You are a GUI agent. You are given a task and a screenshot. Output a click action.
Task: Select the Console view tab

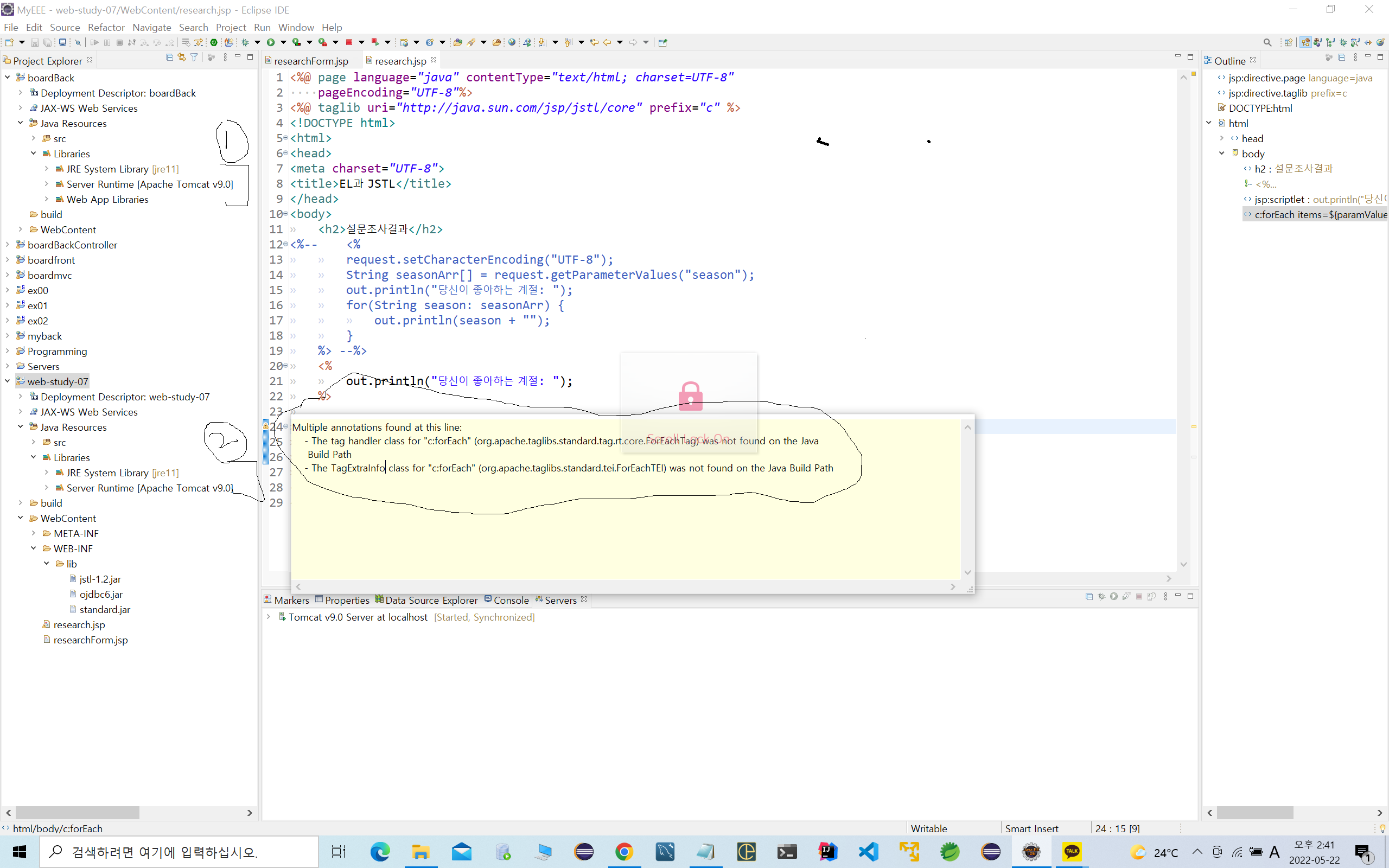510,600
